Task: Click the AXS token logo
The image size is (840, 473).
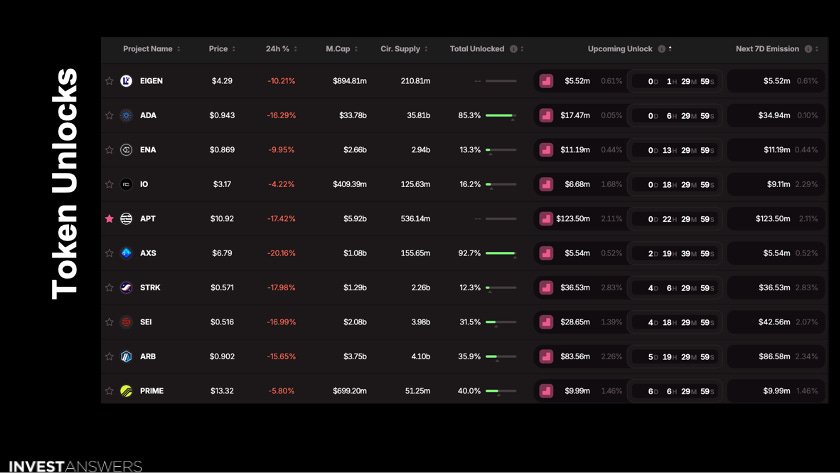Action: click(126, 253)
